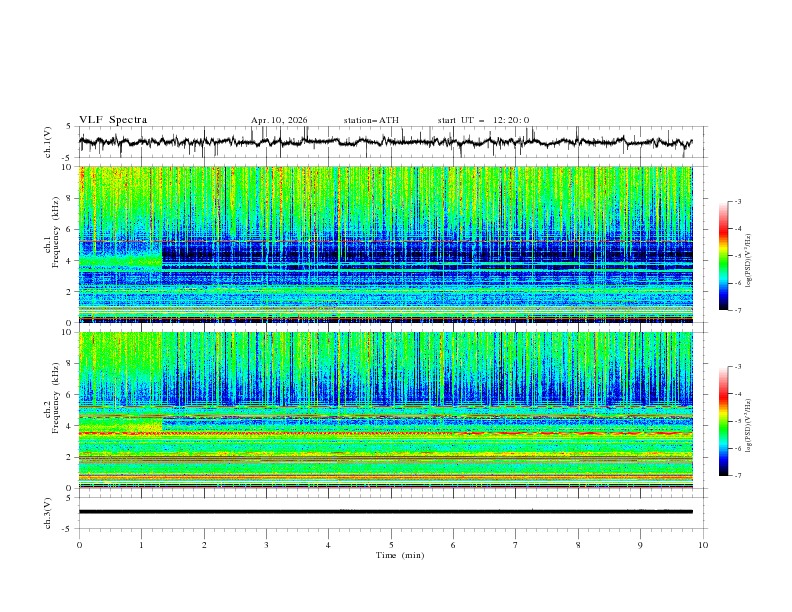Click the date 'Apr. 10, 2026'

279,120
